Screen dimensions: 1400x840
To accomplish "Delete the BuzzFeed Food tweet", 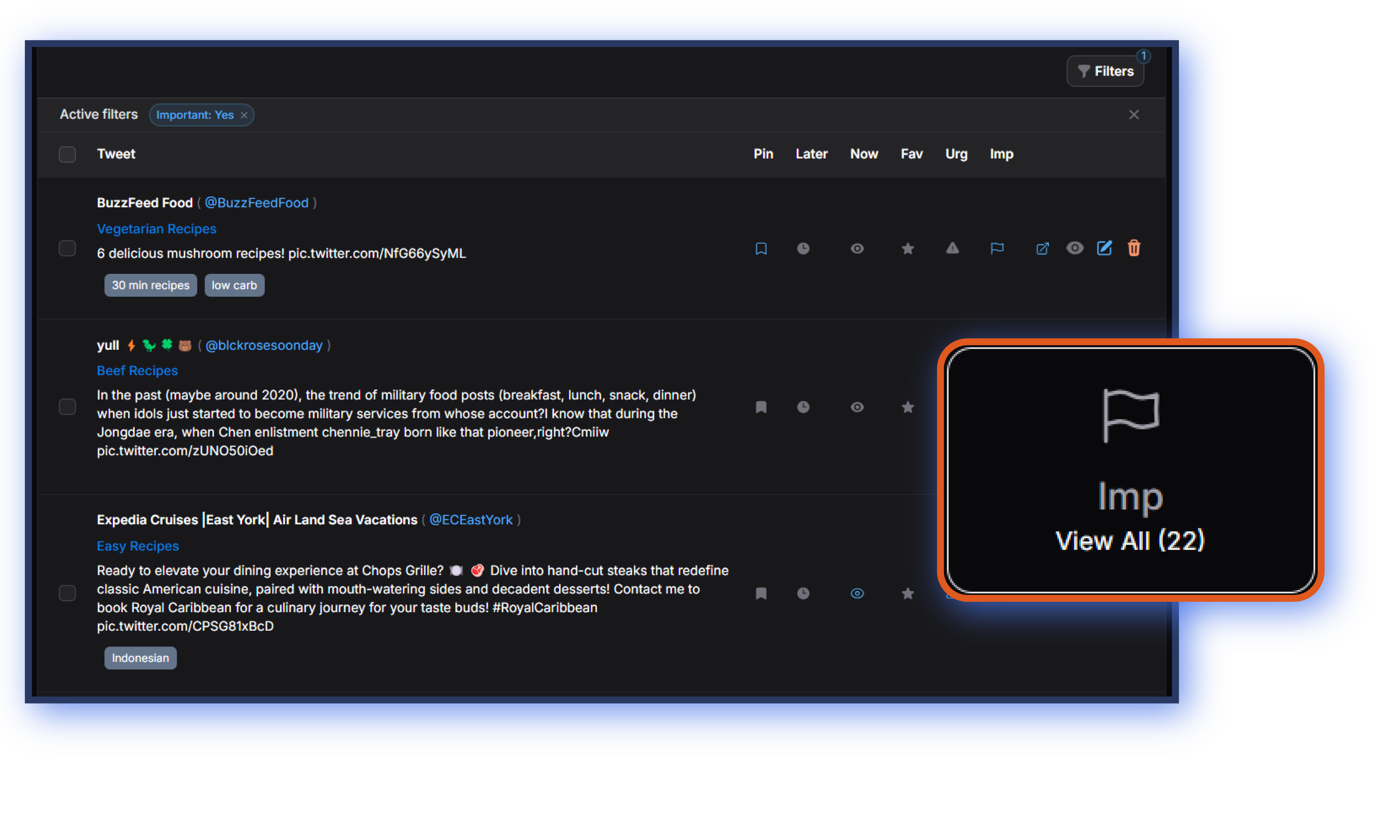I will point(1134,248).
